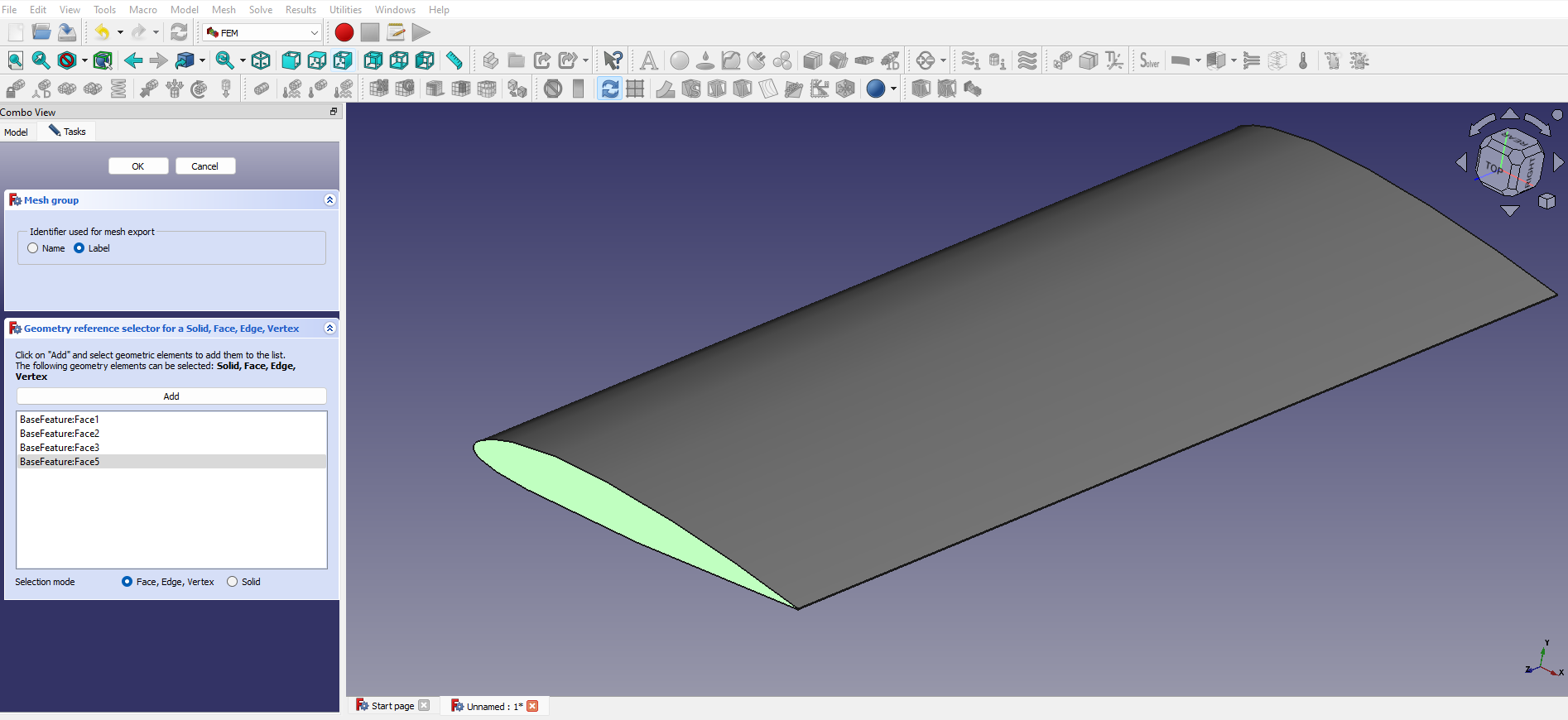Select the Name identifier radio button

point(33,248)
